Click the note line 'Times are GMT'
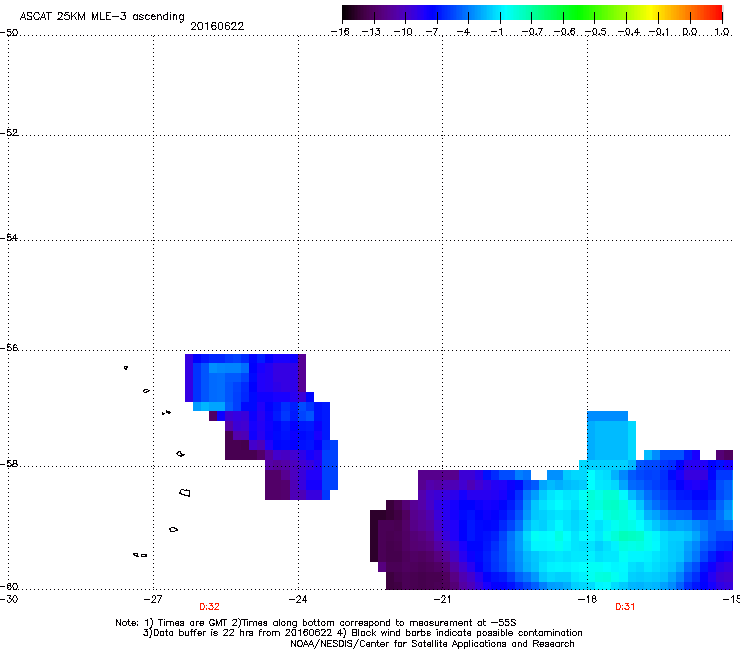This screenshot has width=740, height=650. (193, 623)
